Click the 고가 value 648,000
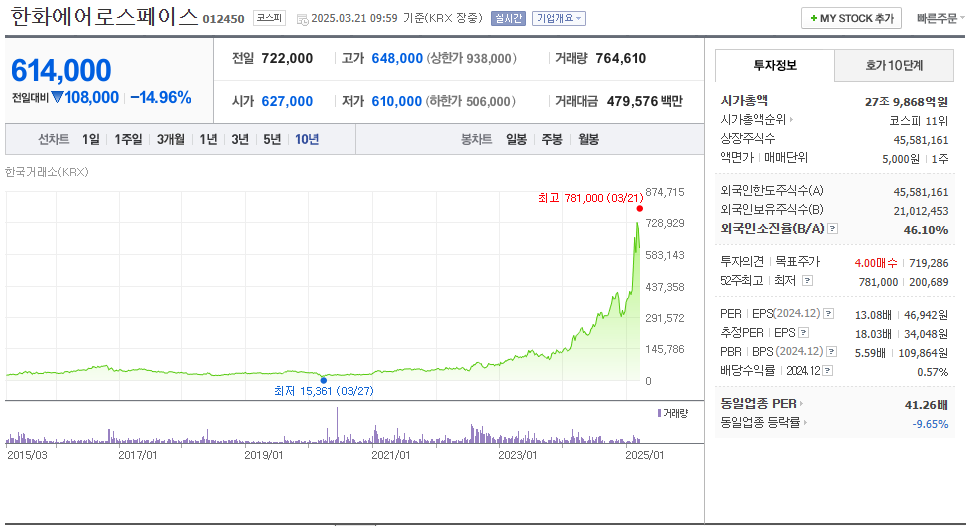 (397, 59)
